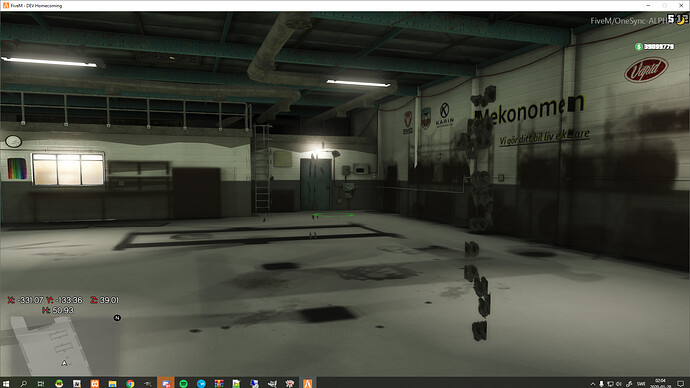
Task: Open network status tray icon
Action: tap(610, 384)
